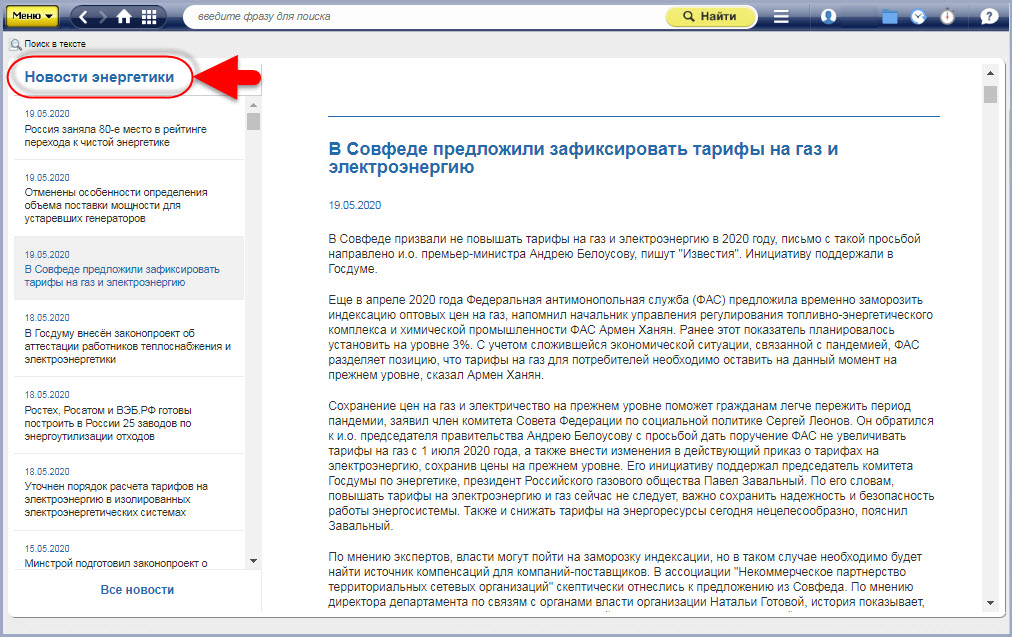Click the clock history icon
This screenshot has width=1012, height=637.
(x=918, y=17)
